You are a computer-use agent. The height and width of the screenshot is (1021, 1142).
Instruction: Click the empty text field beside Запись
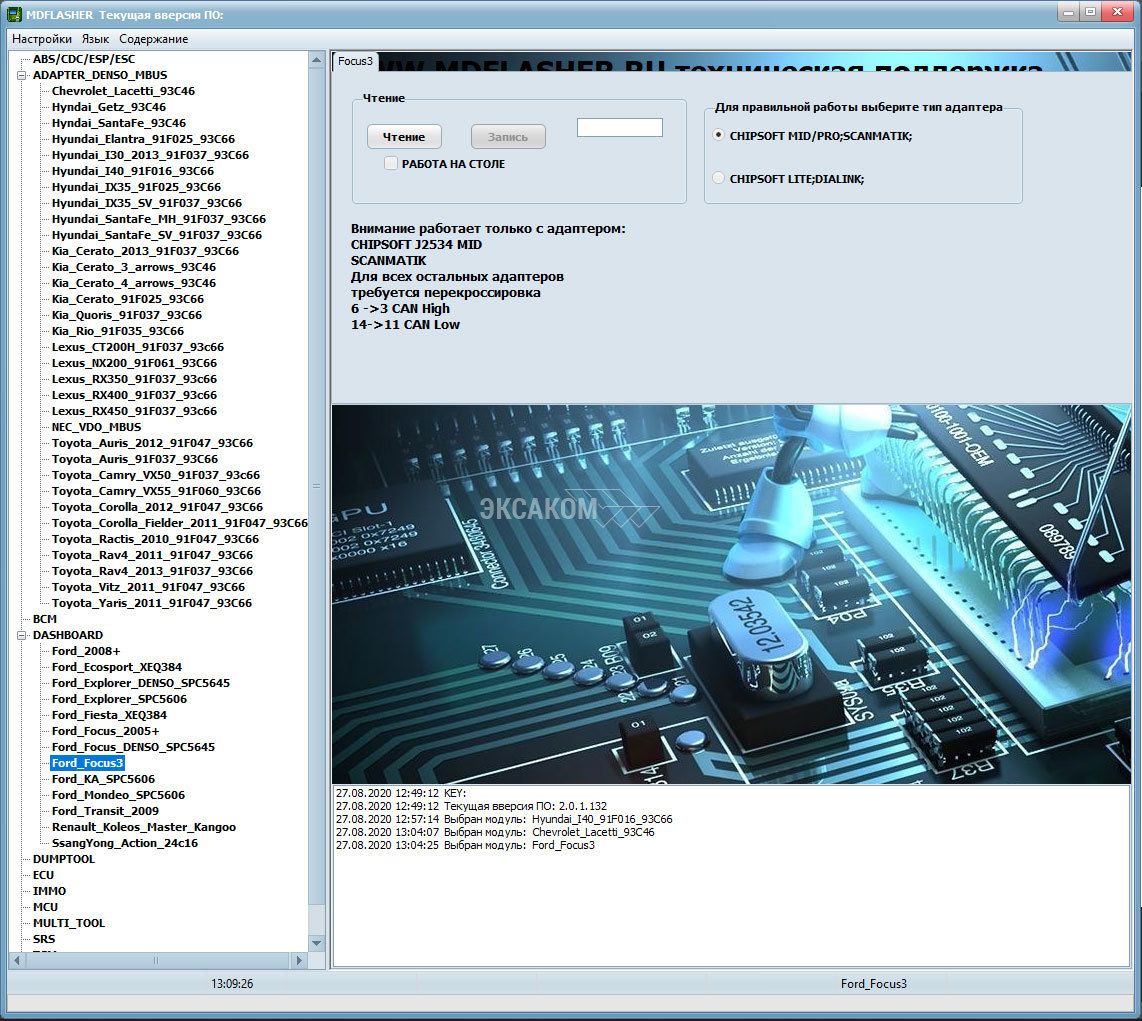(x=619, y=128)
